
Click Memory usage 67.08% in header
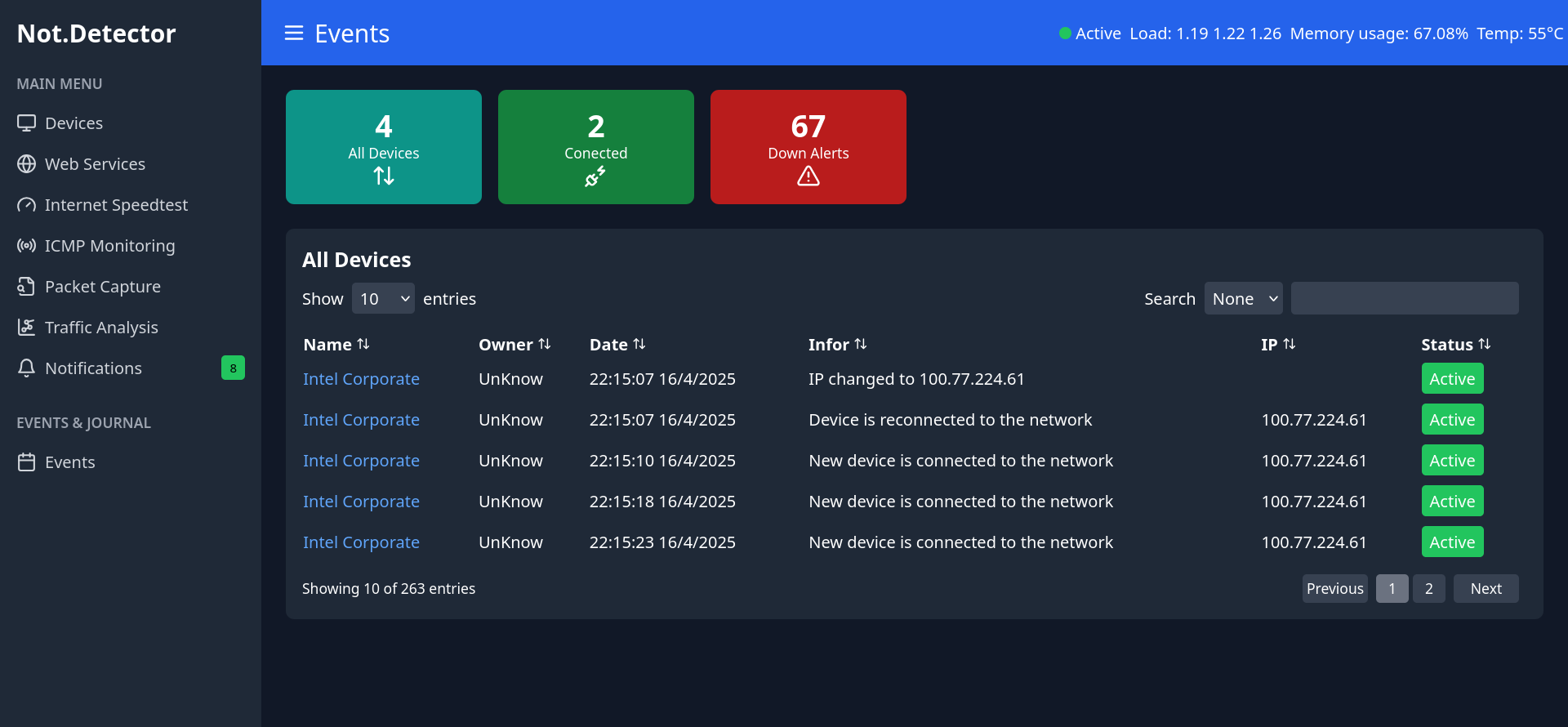coord(1379,33)
